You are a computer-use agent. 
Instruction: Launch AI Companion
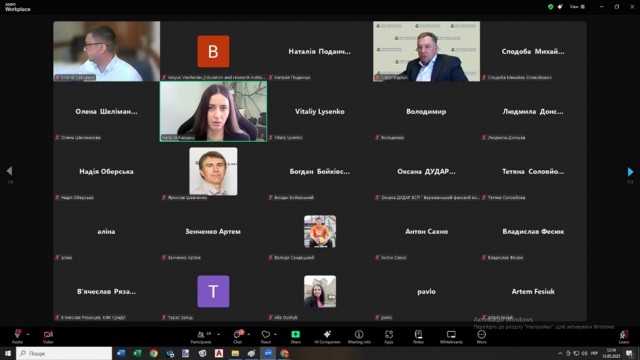(x=327, y=336)
